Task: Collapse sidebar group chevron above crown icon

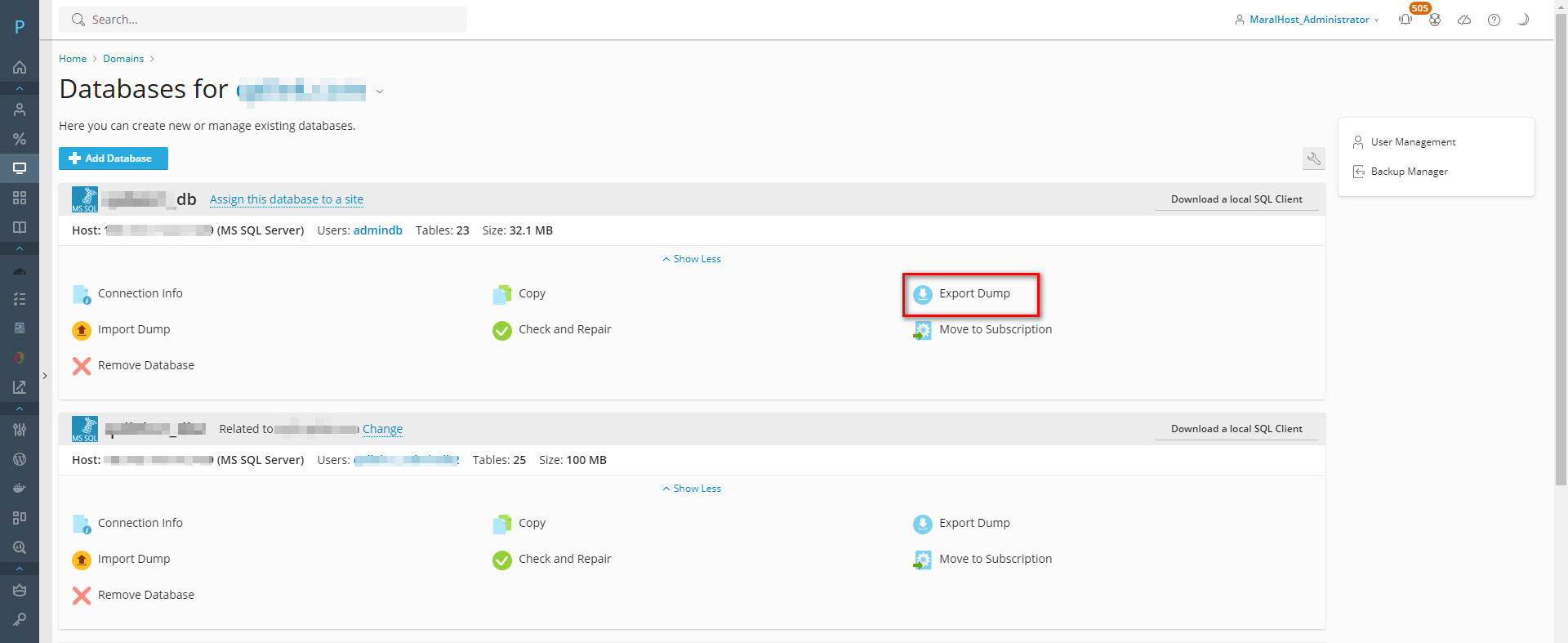Action: pos(20,569)
